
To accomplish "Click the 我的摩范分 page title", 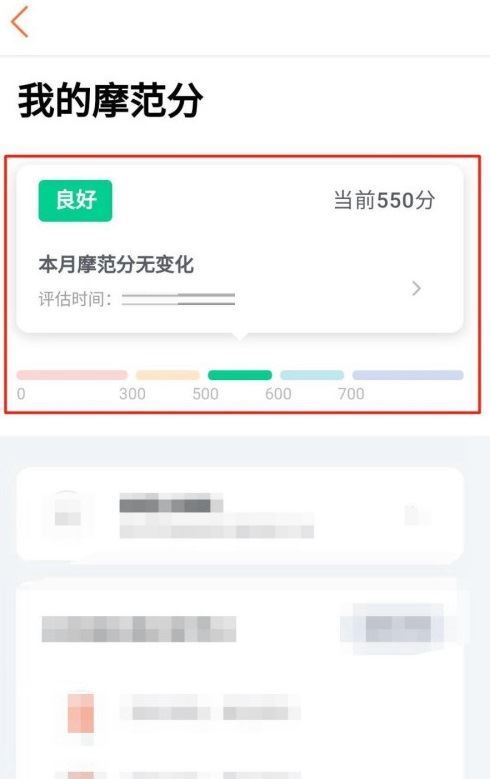I will point(110,101).
